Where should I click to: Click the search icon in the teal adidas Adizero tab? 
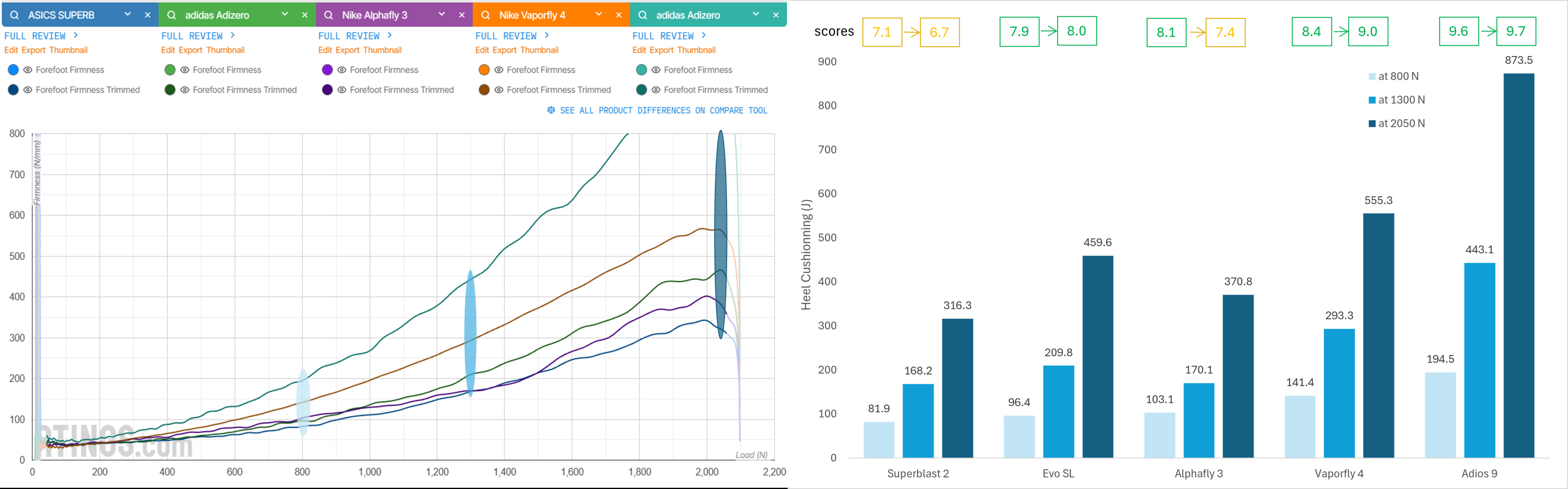[x=643, y=15]
